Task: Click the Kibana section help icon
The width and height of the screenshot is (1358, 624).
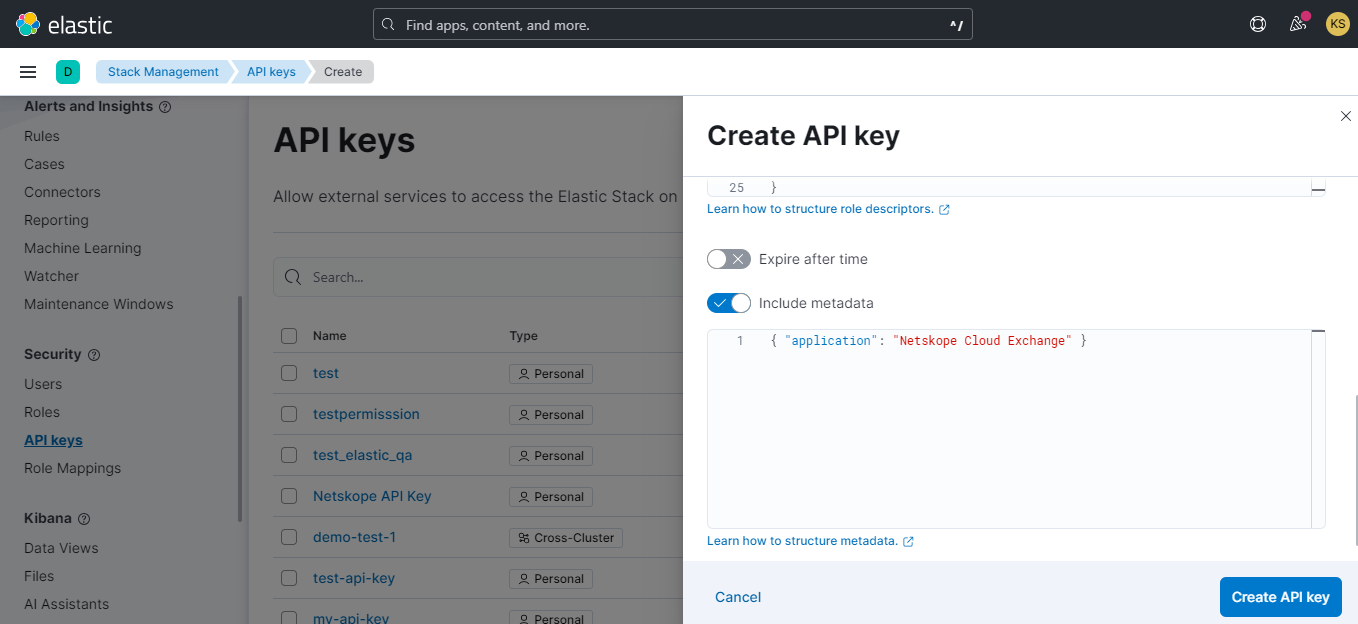Action: click(84, 519)
